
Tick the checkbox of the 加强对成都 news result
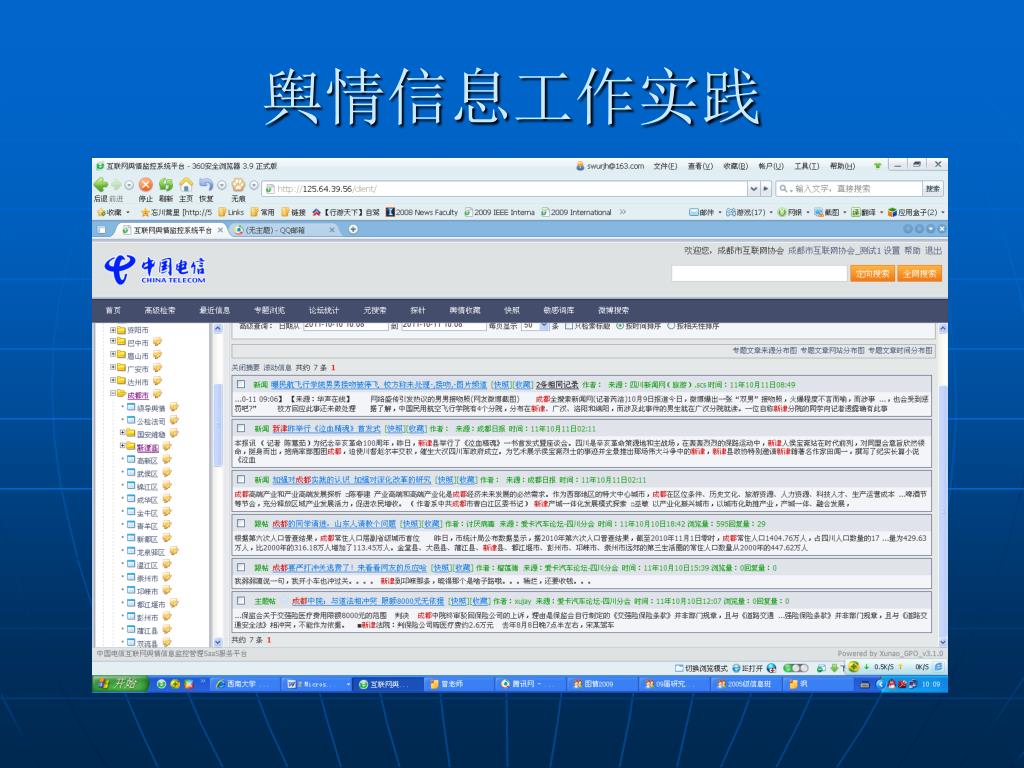241,479
